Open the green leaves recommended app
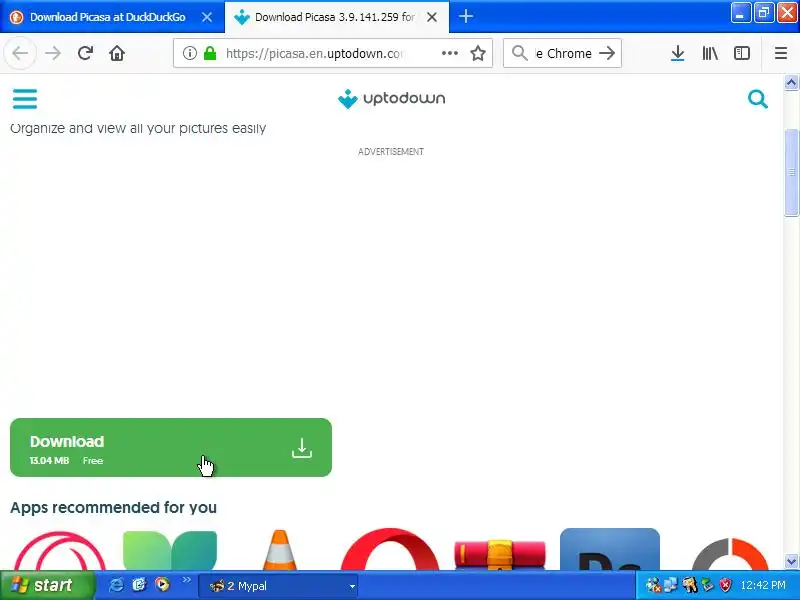 170,551
